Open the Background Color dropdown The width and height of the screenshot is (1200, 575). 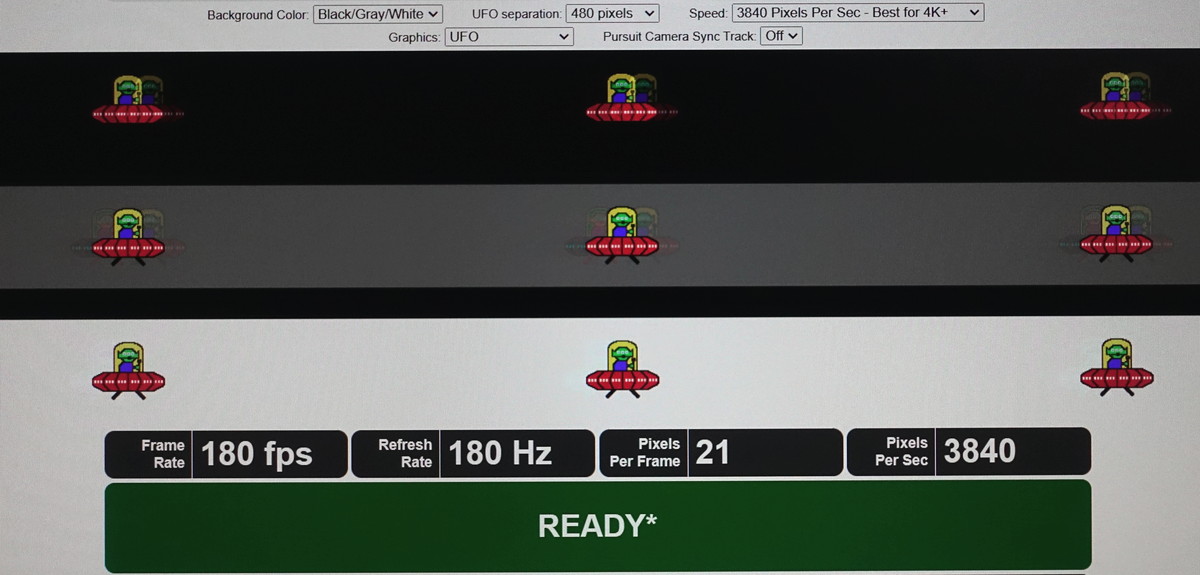[x=377, y=14]
